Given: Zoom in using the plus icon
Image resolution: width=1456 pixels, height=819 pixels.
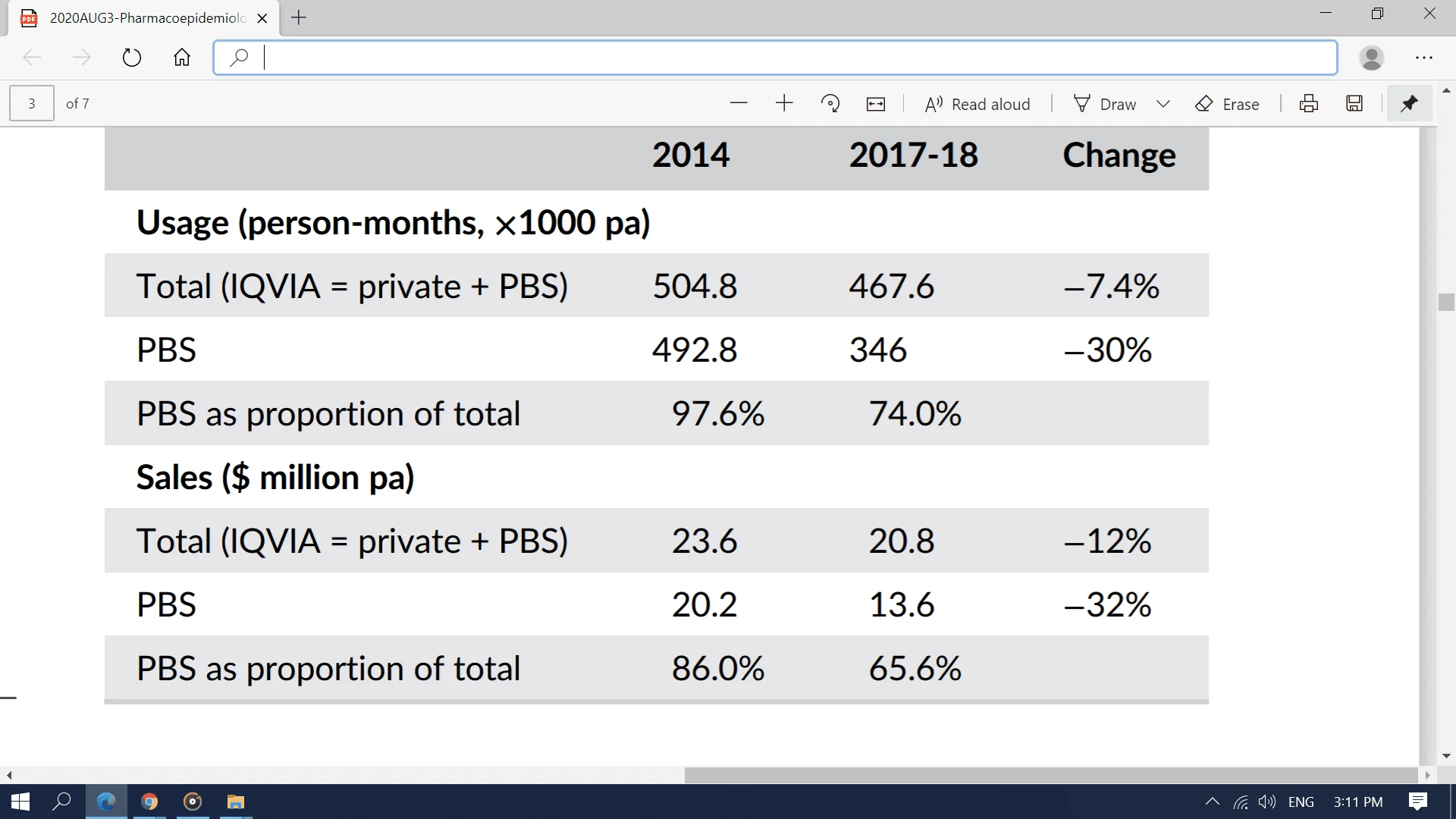Looking at the screenshot, I should 784,104.
